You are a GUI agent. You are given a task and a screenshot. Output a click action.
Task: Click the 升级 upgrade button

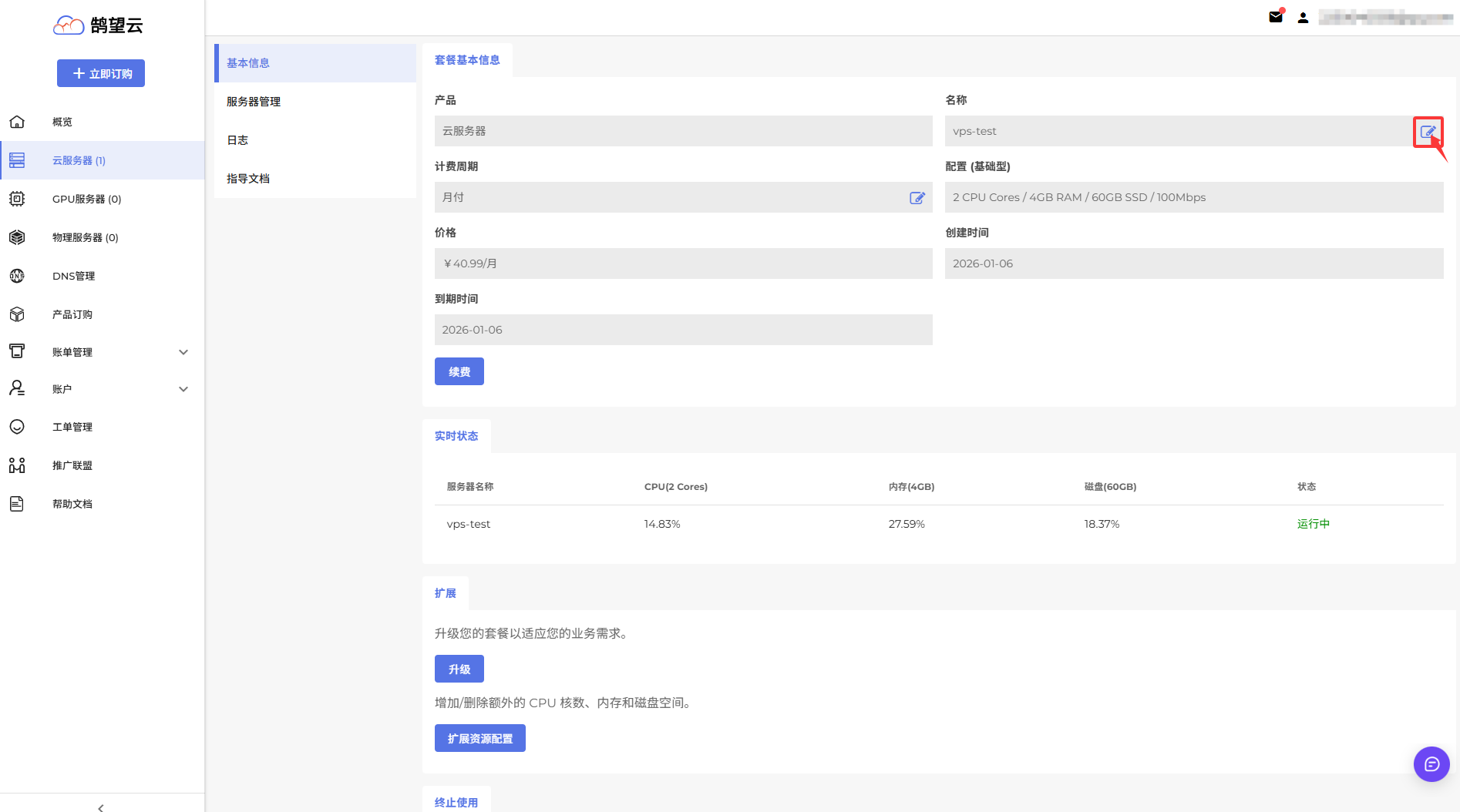[x=459, y=669]
